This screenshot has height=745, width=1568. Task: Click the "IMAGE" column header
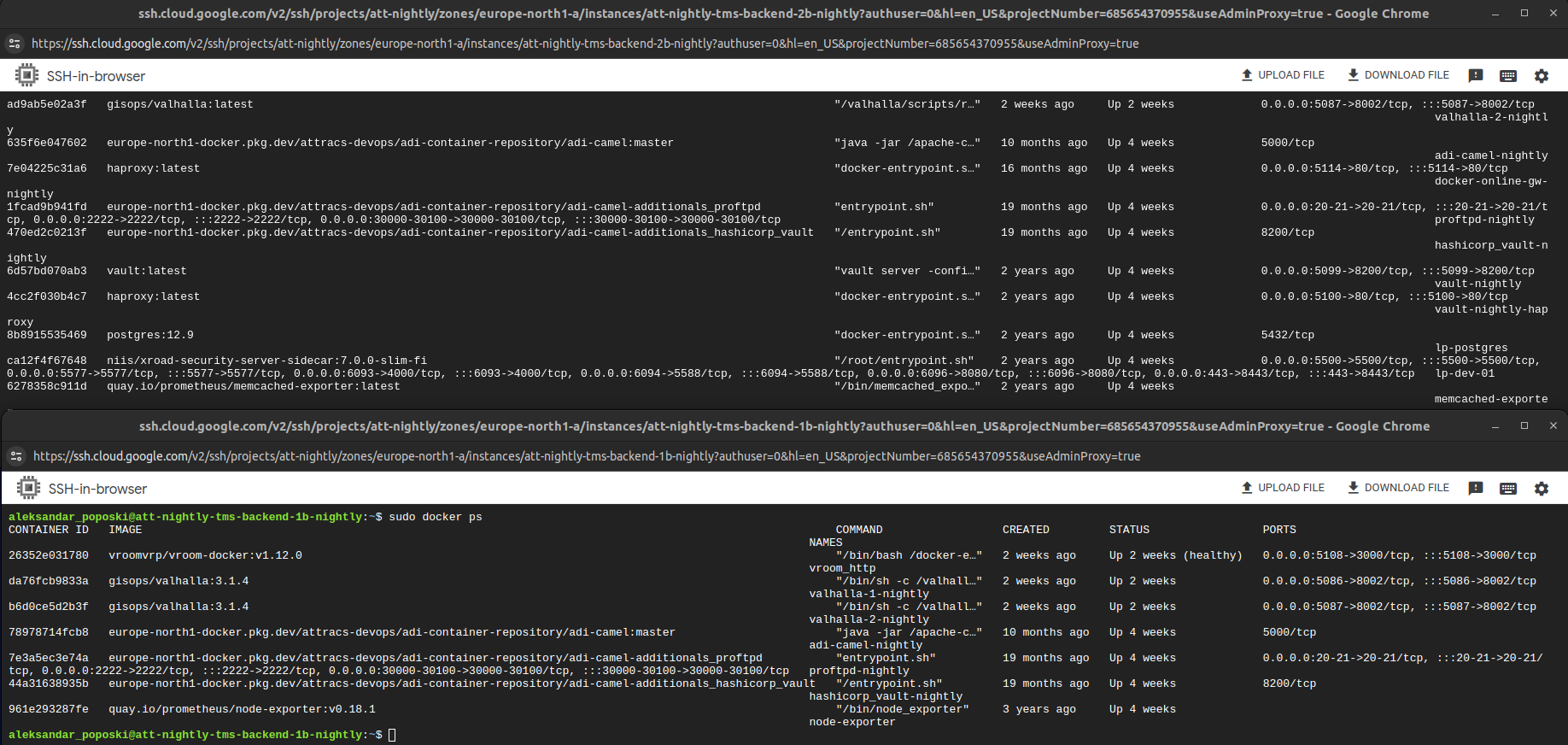(x=126, y=530)
